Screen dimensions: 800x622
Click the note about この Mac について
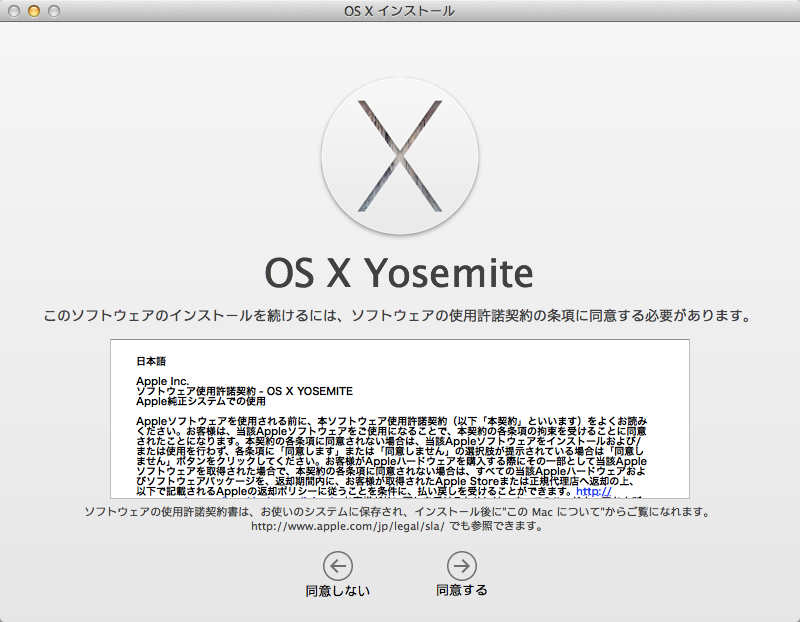pyautogui.click(x=397, y=512)
